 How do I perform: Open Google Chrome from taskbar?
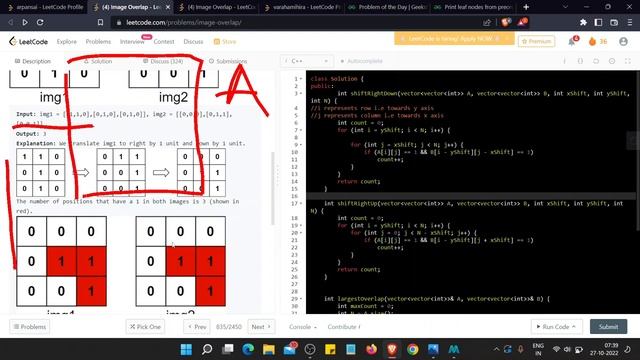[x=413, y=349]
